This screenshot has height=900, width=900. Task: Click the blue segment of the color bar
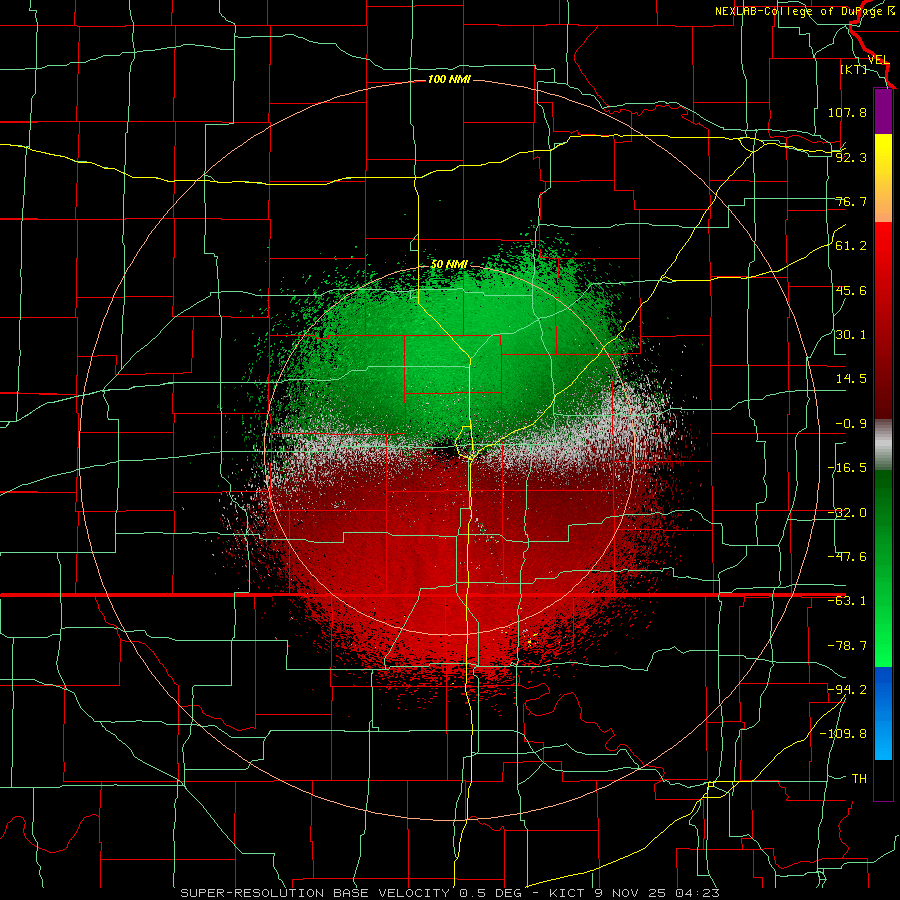[x=883, y=713]
